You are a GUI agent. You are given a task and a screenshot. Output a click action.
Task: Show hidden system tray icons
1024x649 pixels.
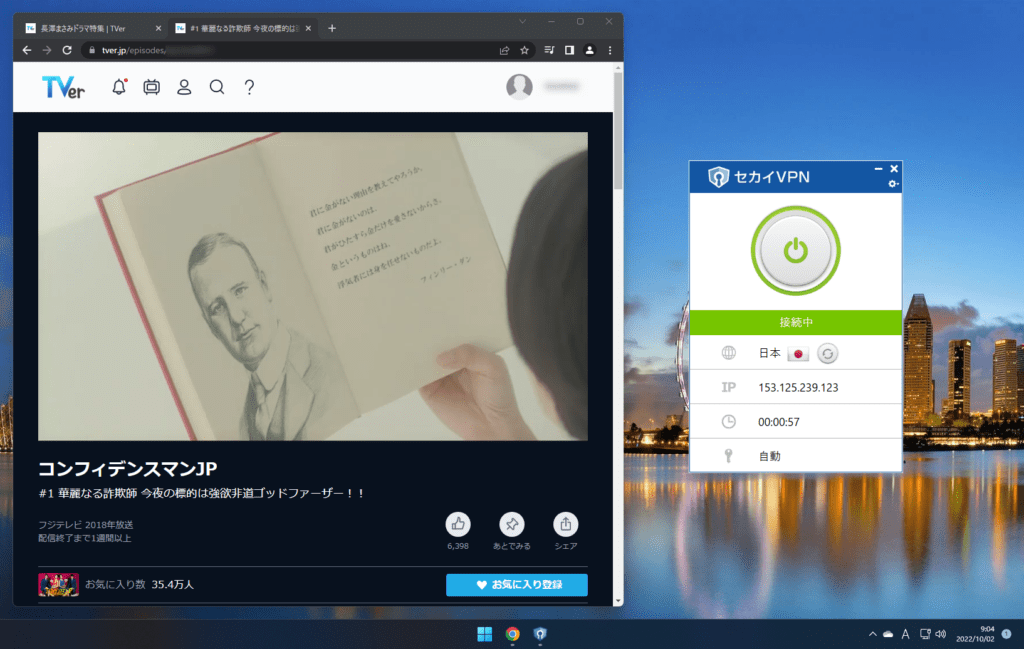pos(872,634)
